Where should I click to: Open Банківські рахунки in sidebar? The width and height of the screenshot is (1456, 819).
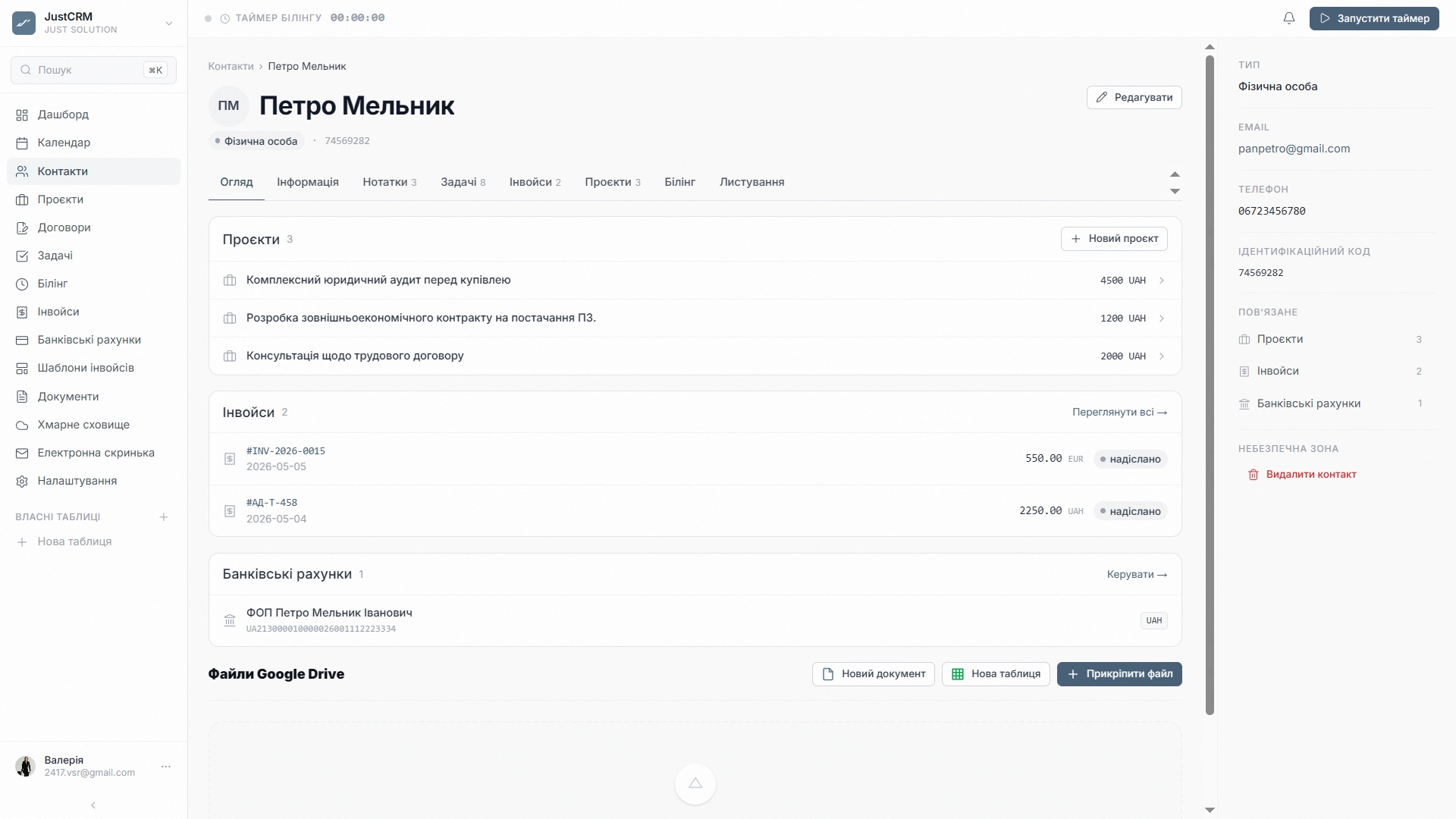[93, 340]
